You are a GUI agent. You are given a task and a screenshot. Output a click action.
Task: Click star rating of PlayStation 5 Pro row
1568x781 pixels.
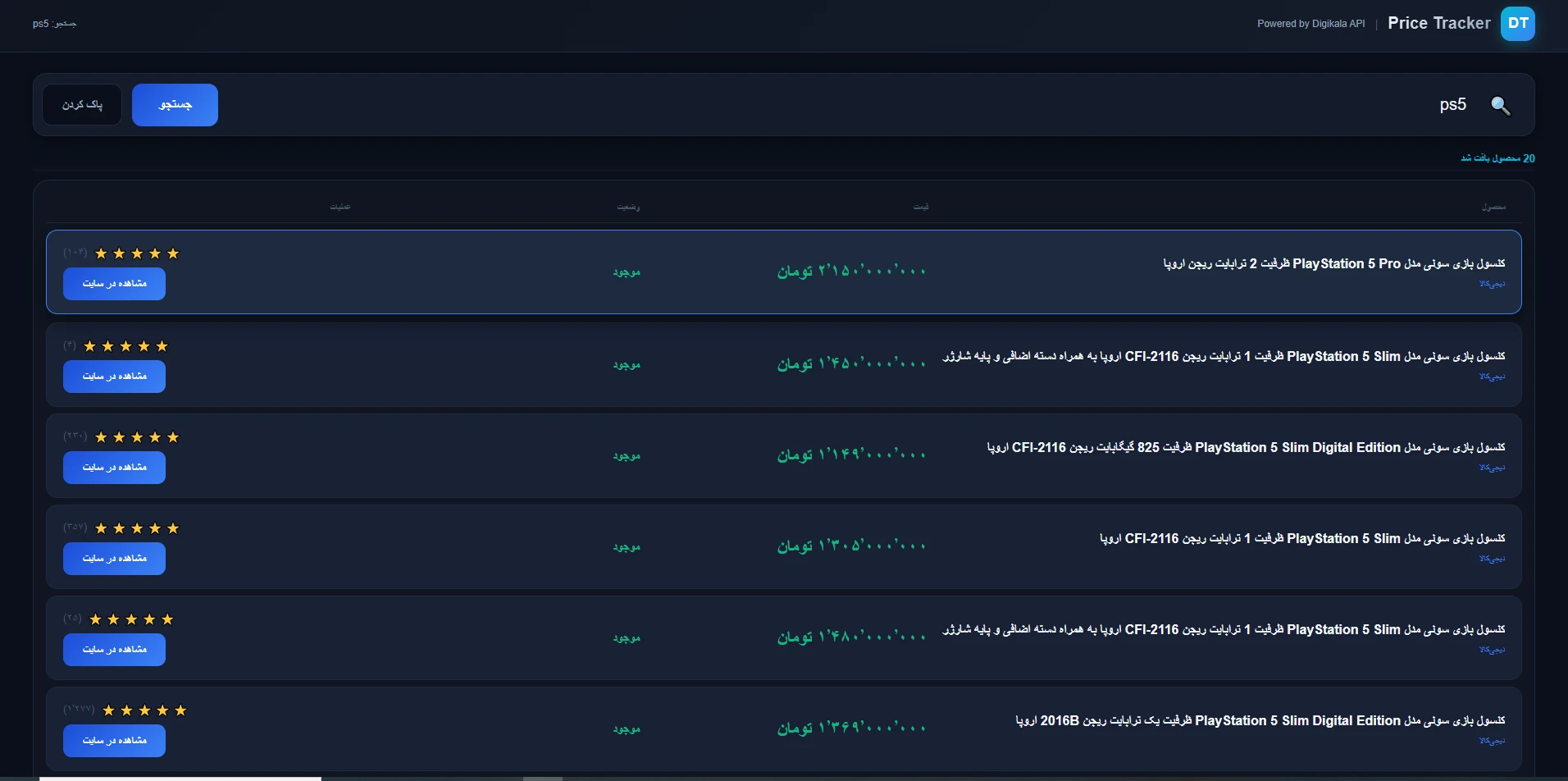tap(137, 253)
